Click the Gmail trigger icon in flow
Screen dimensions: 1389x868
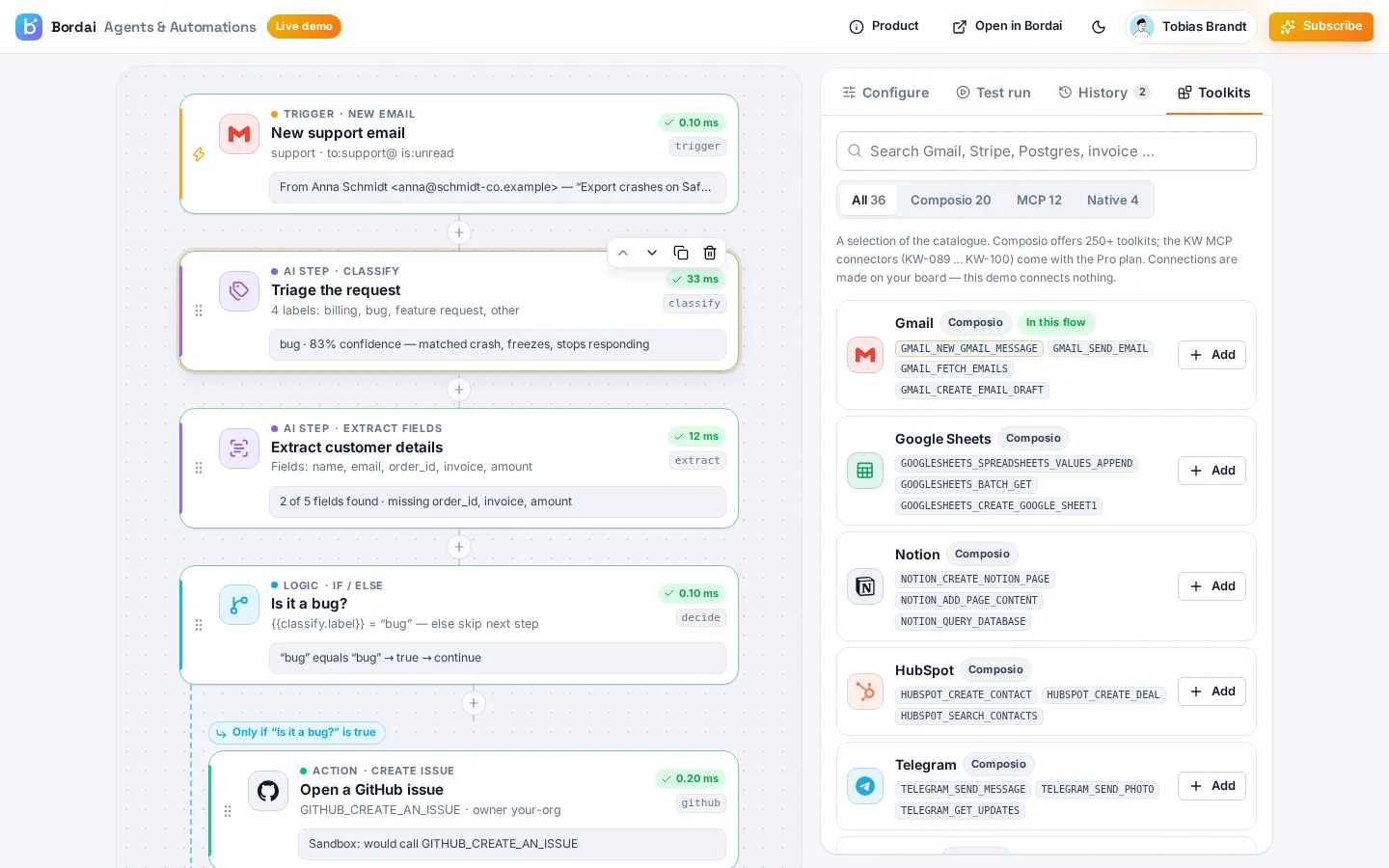tap(239, 134)
